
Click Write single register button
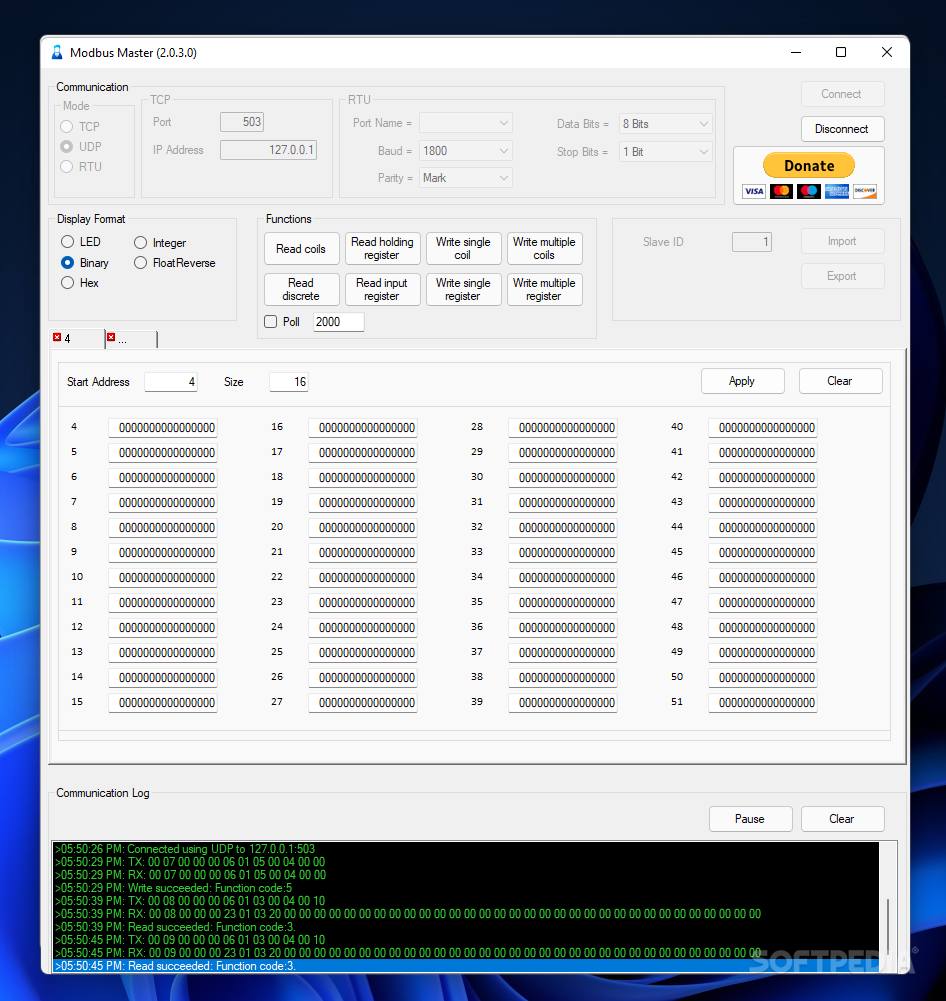463,290
